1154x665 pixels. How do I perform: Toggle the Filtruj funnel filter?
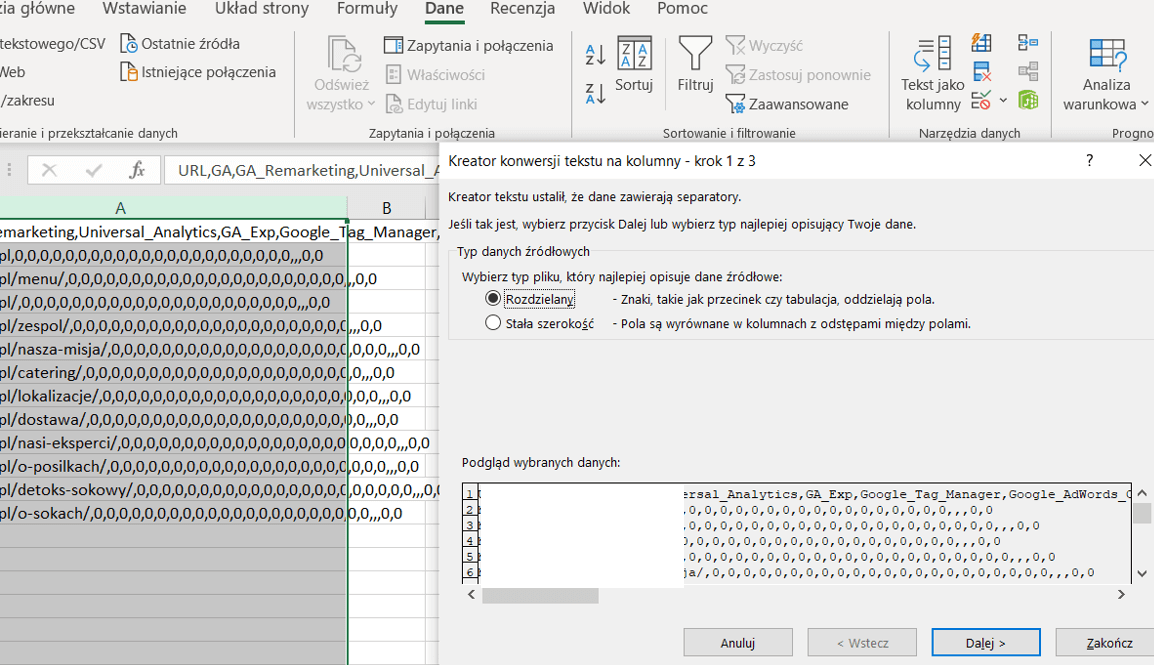click(x=695, y=64)
